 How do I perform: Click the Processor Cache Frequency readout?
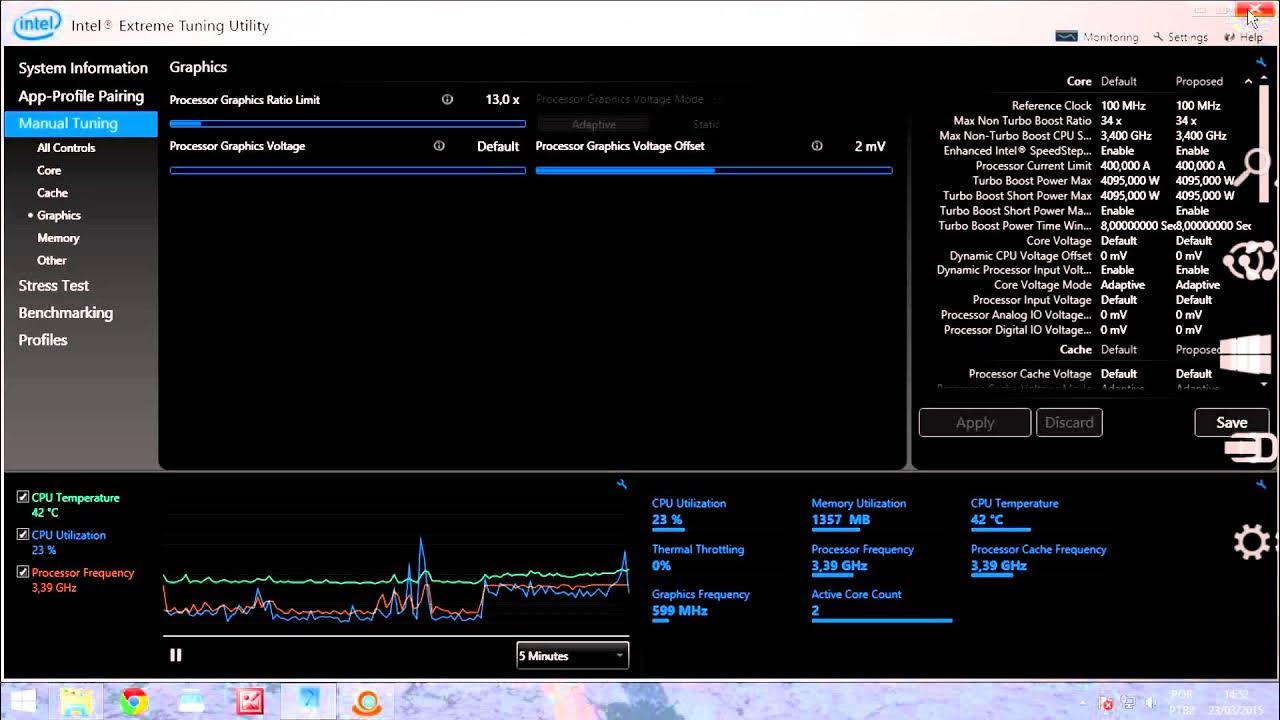click(x=1038, y=558)
